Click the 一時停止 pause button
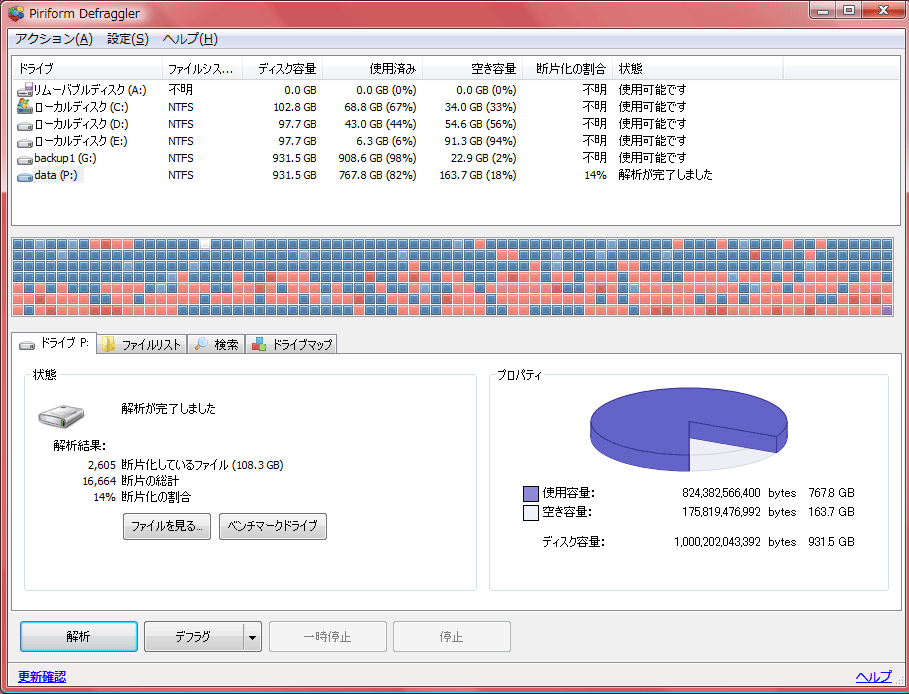Viewport: 909px width, 694px height. (x=328, y=637)
